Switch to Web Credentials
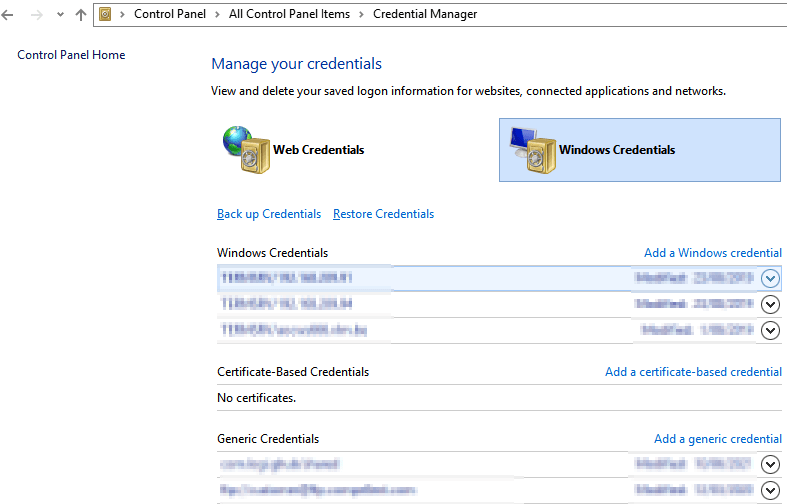This screenshot has width=787, height=504. (319, 150)
